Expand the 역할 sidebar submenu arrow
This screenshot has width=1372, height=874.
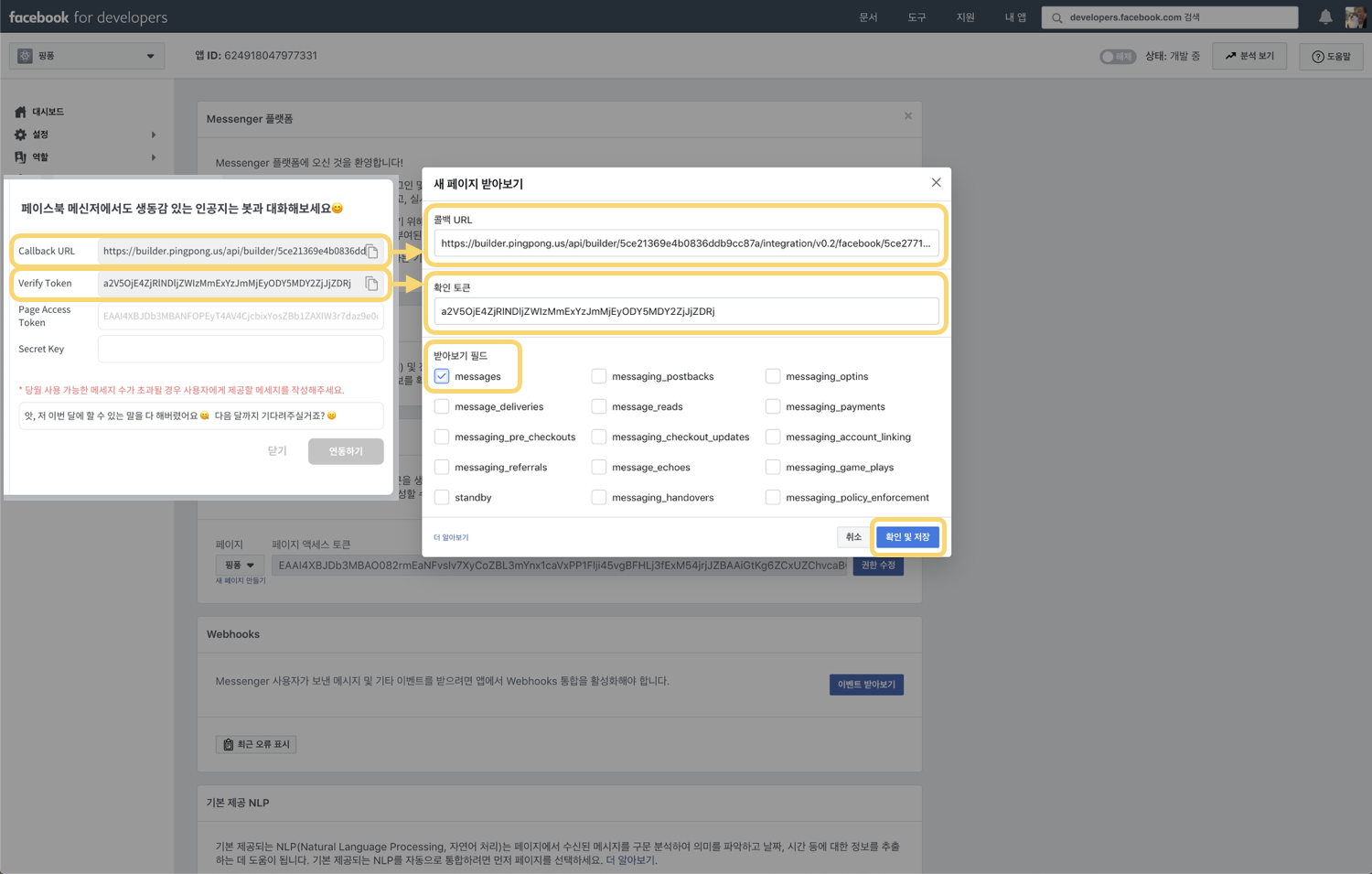(154, 157)
